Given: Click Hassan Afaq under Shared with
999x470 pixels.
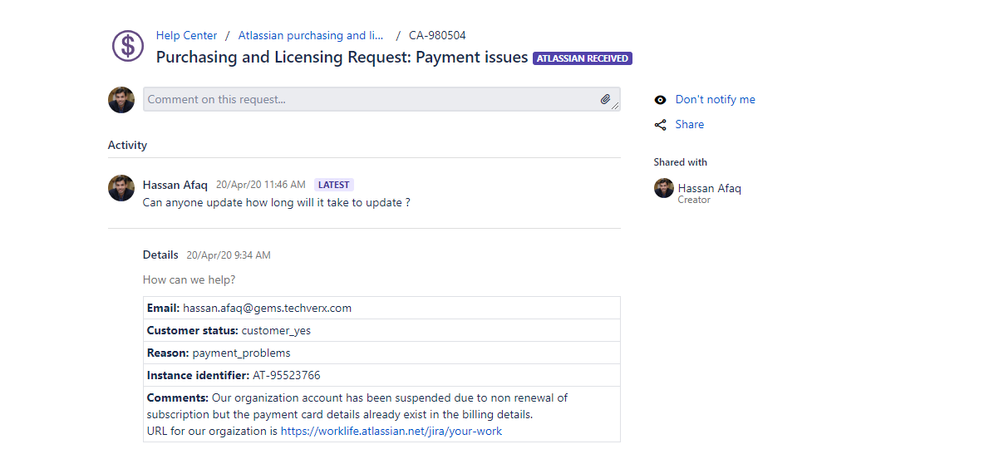Looking at the screenshot, I should (709, 189).
